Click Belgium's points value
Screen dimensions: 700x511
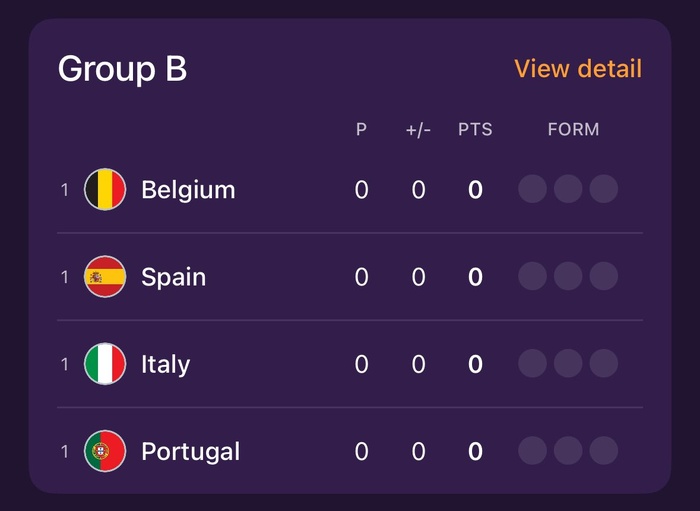(475, 189)
